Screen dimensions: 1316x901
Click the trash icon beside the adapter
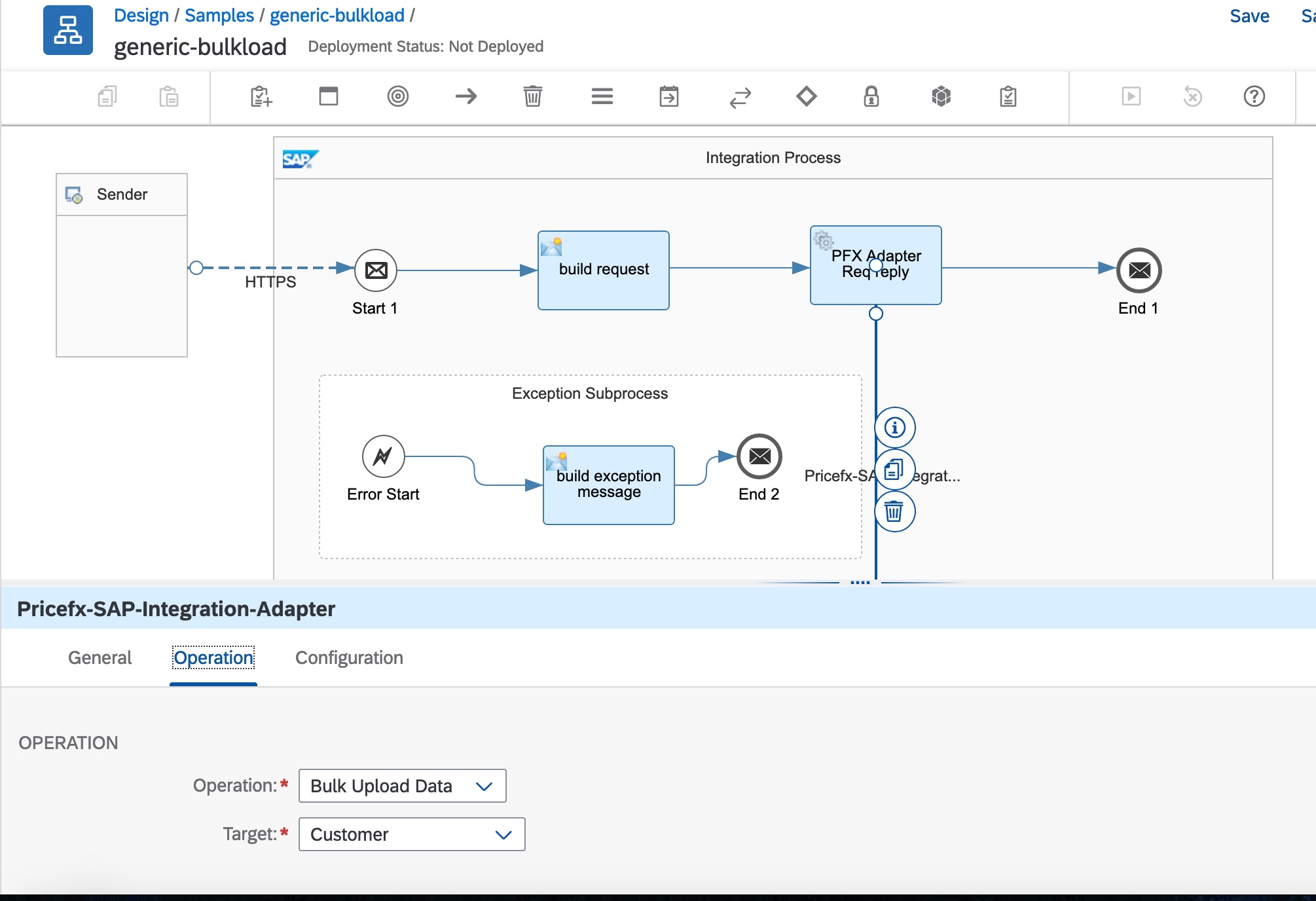894,511
